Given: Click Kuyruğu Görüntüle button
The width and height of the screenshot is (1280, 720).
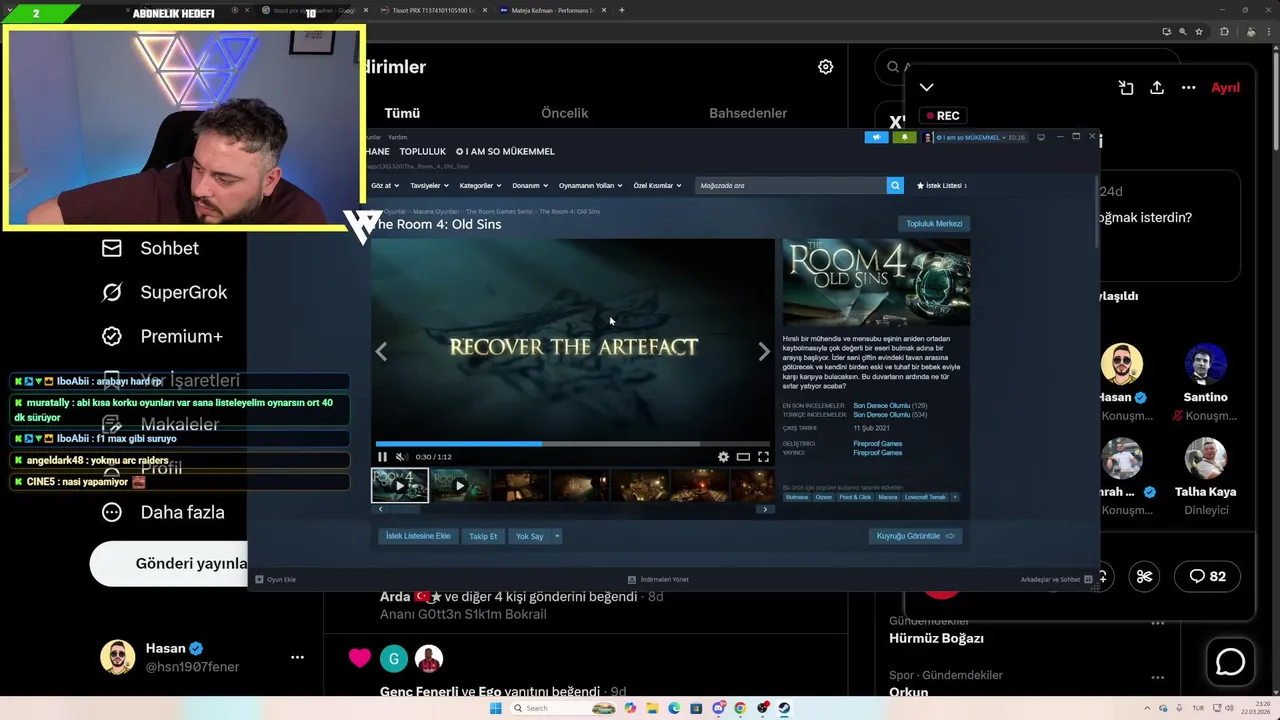Looking at the screenshot, I should pyautogui.click(x=915, y=536).
